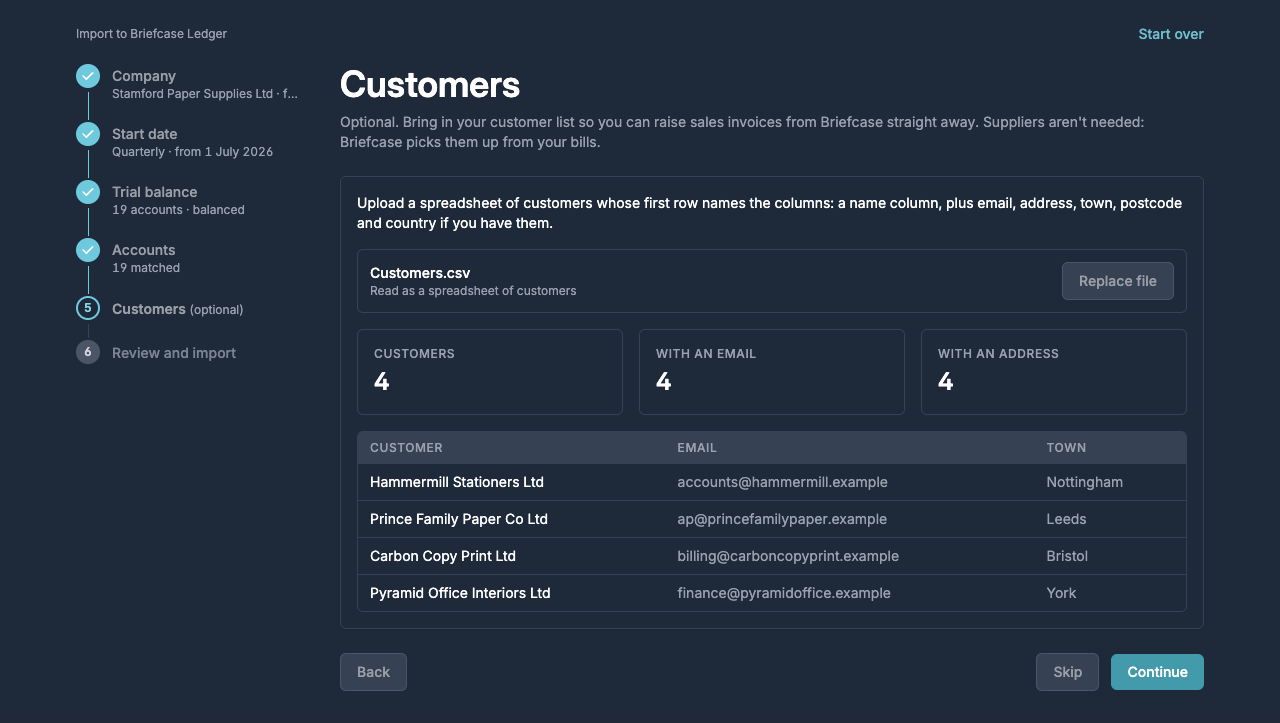Screen dimensions: 1280x723
Task: Click the Customers.csv file name
Action: point(420,273)
